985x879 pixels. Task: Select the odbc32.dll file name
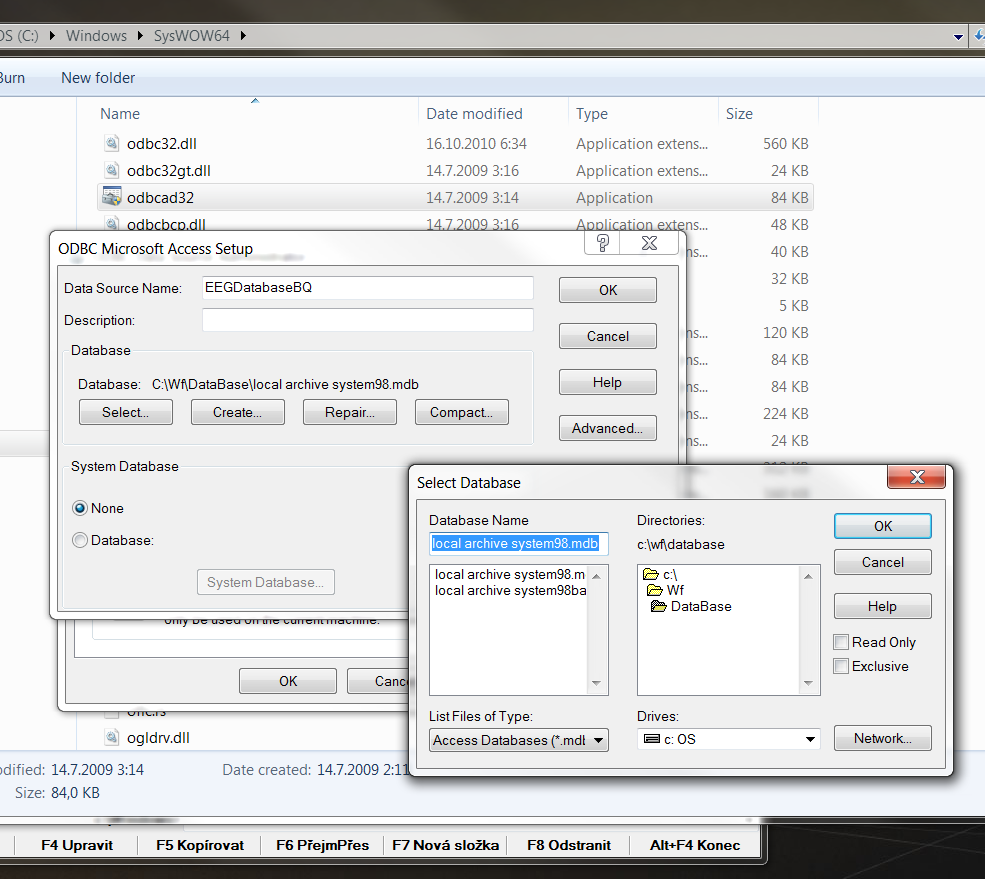161,143
